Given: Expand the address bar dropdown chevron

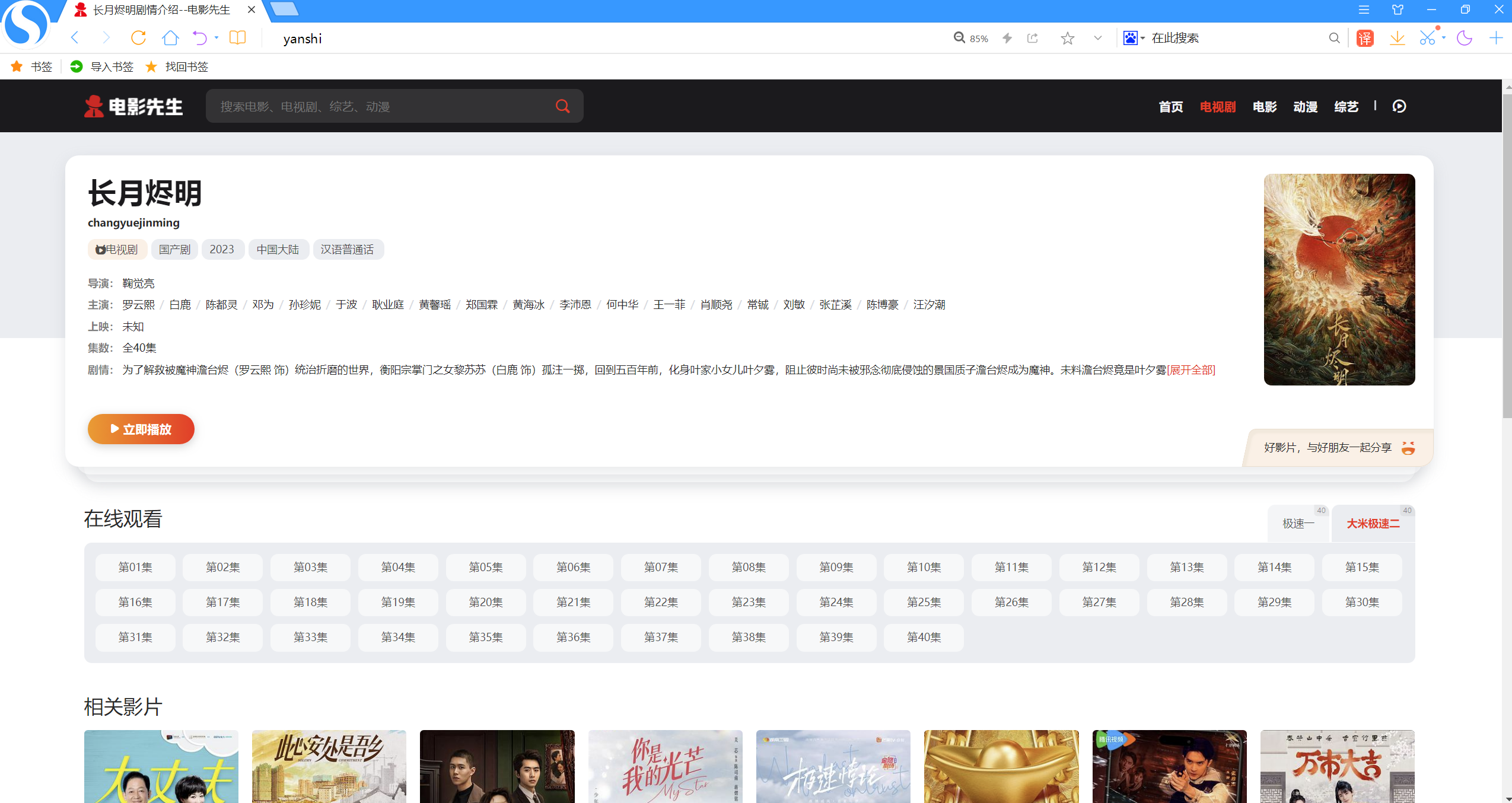Looking at the screenshot, I should click(1097, 39).
